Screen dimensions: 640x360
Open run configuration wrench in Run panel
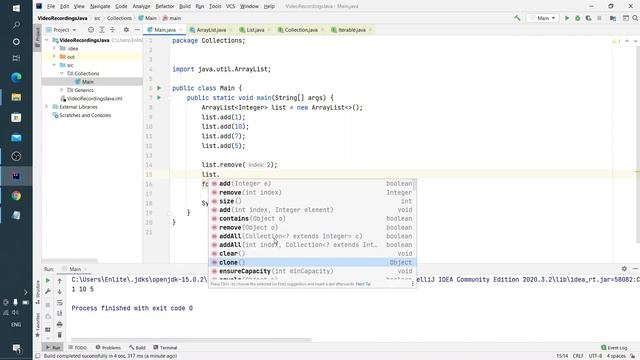coord(48,291)
